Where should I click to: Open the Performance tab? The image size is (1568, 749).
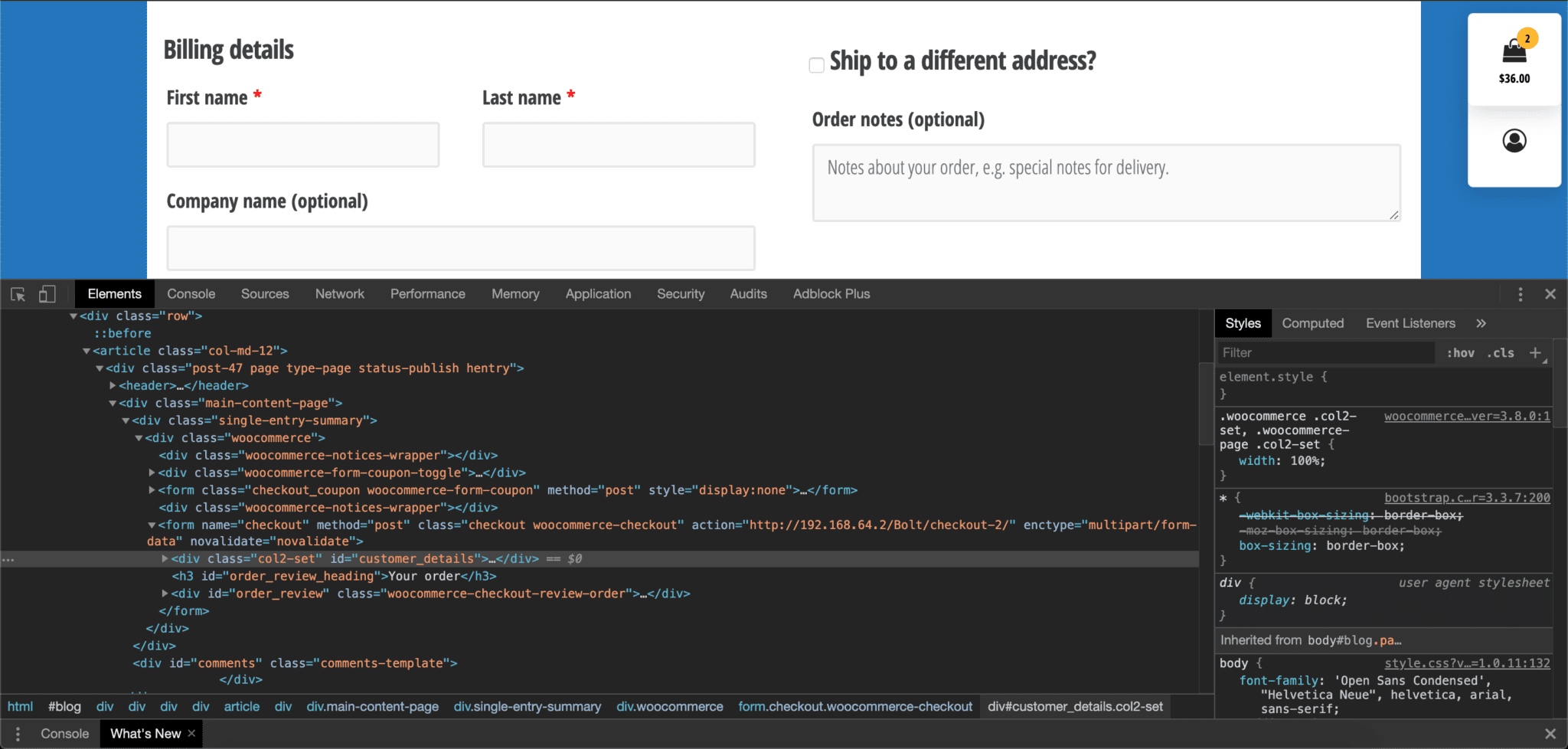[x=428, y=294]
